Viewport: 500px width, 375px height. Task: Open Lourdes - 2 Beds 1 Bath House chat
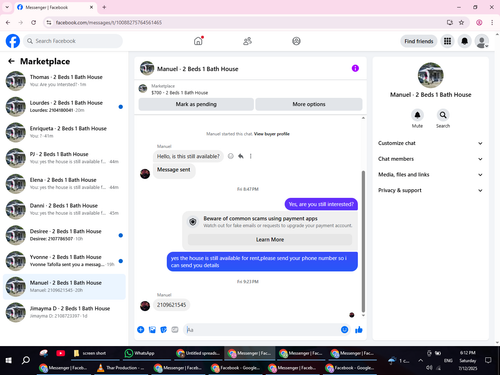point(64,106)
